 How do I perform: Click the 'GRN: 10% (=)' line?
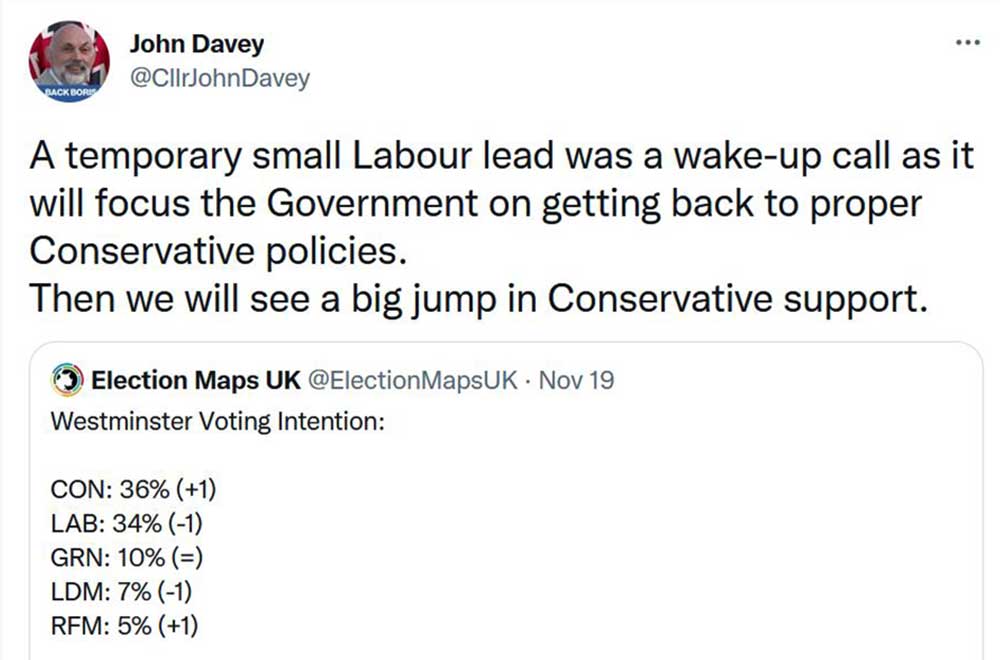(x=130, y=558)
